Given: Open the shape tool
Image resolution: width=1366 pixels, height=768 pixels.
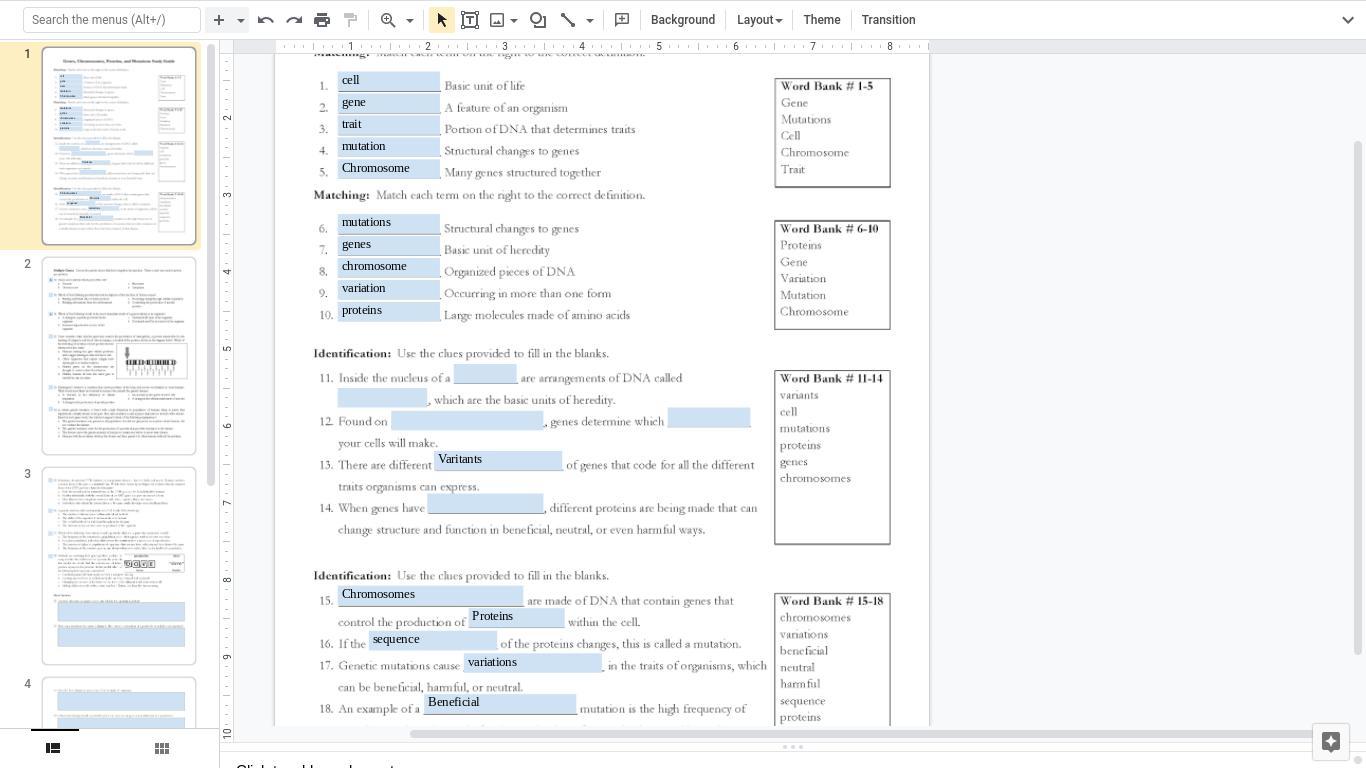Looking at the screenshot, I should pos(538,20).
